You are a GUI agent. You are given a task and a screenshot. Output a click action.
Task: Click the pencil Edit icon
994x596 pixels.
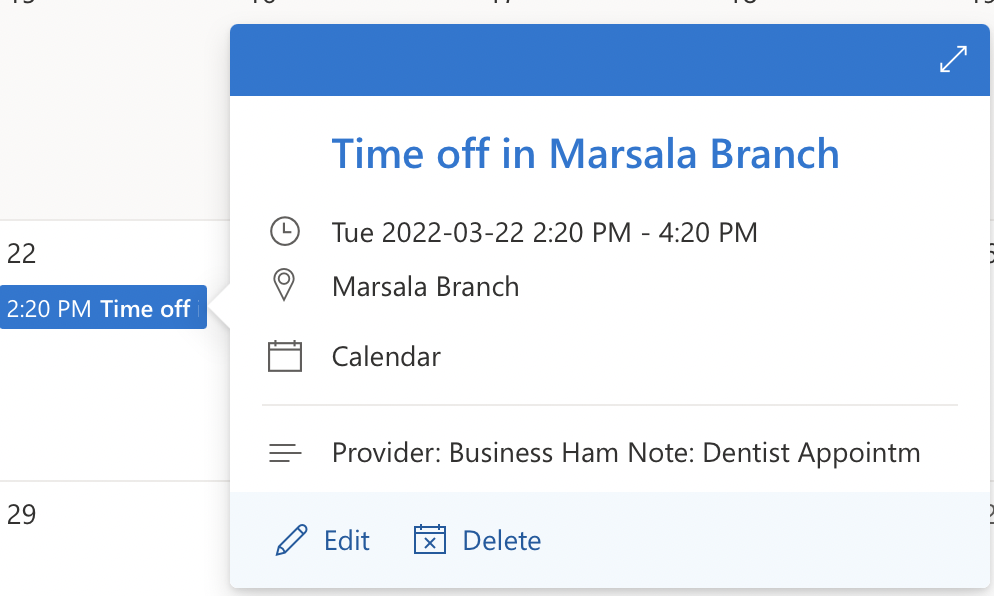[x=291, y=540]
